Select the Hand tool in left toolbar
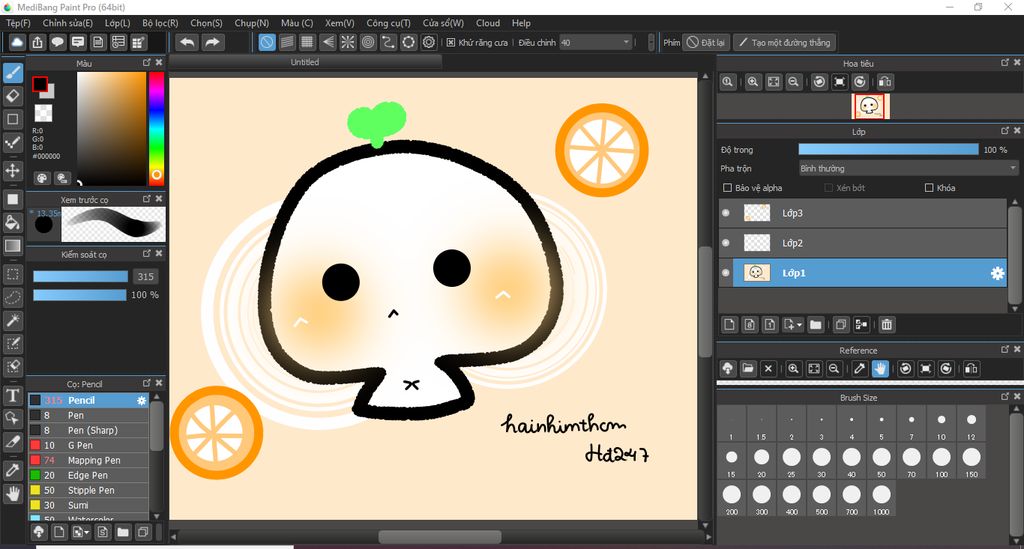This screenshot has width=1024, height=549. (x=13, y=494)
